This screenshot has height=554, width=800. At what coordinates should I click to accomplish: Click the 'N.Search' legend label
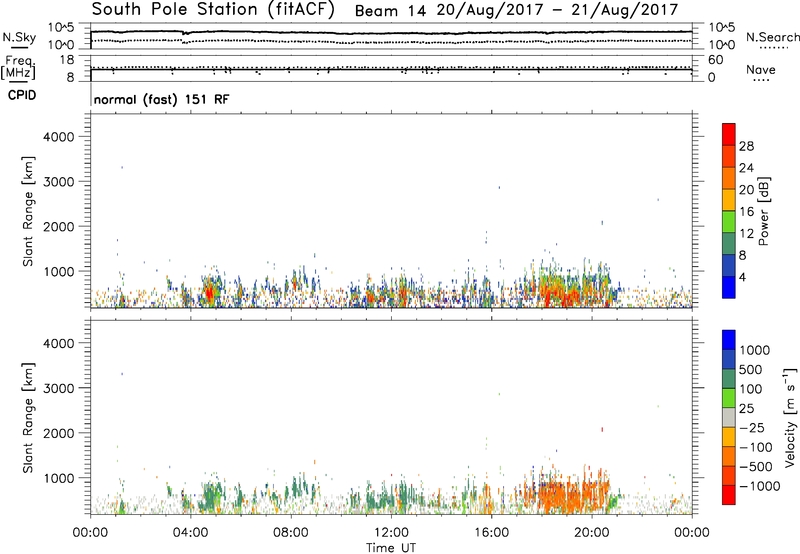(x=772, y=37)
